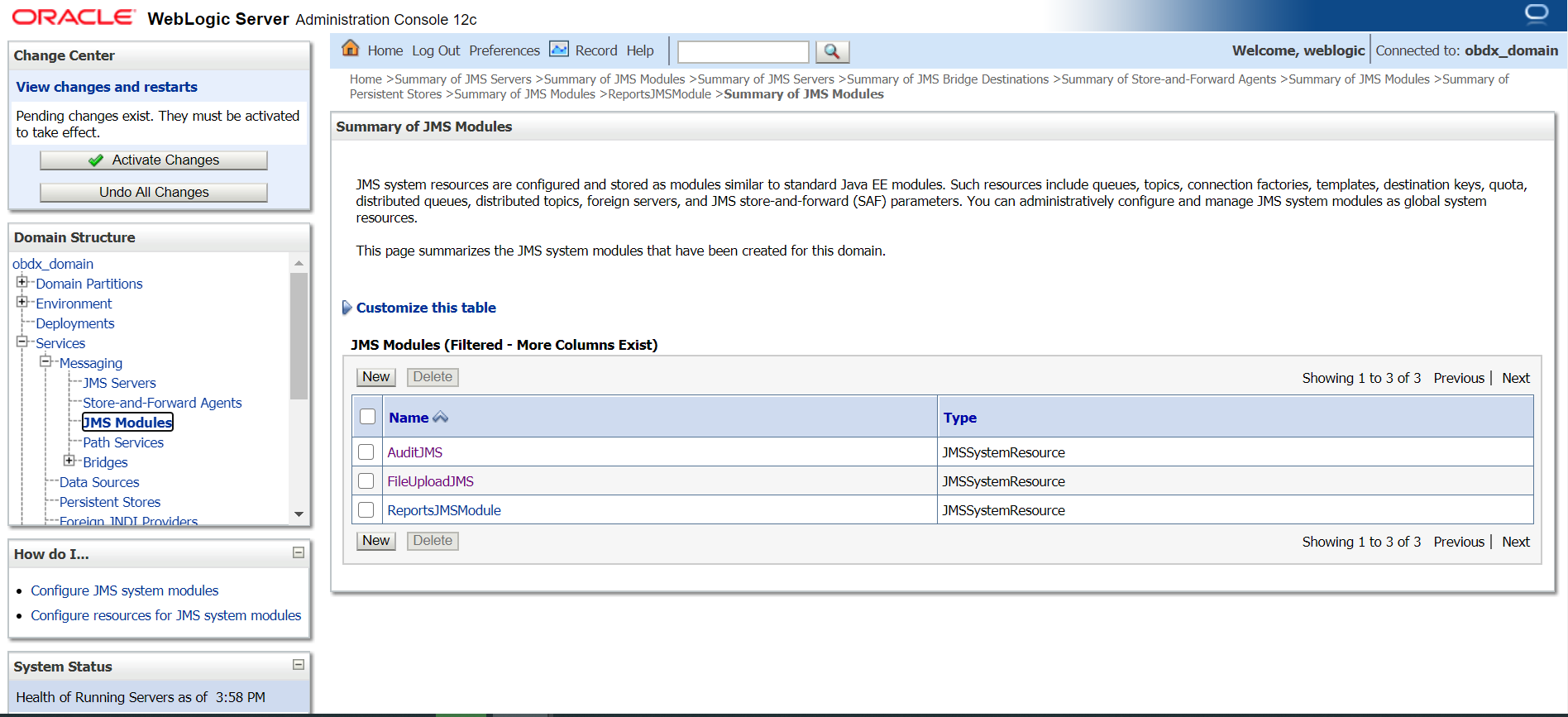Expand the Customize this table triangle
The width and height of the screenshot is (1568, 717).
click(x=347, y=308)
